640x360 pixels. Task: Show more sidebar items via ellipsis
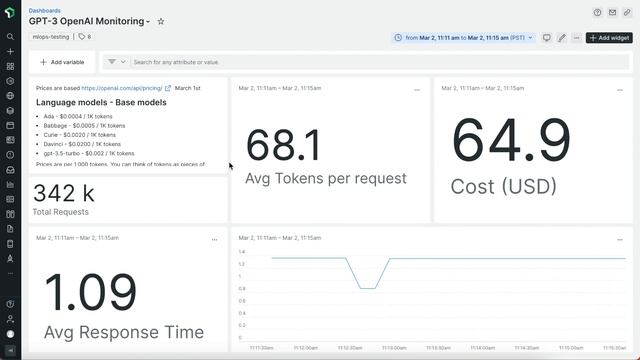tap(10, 273)
